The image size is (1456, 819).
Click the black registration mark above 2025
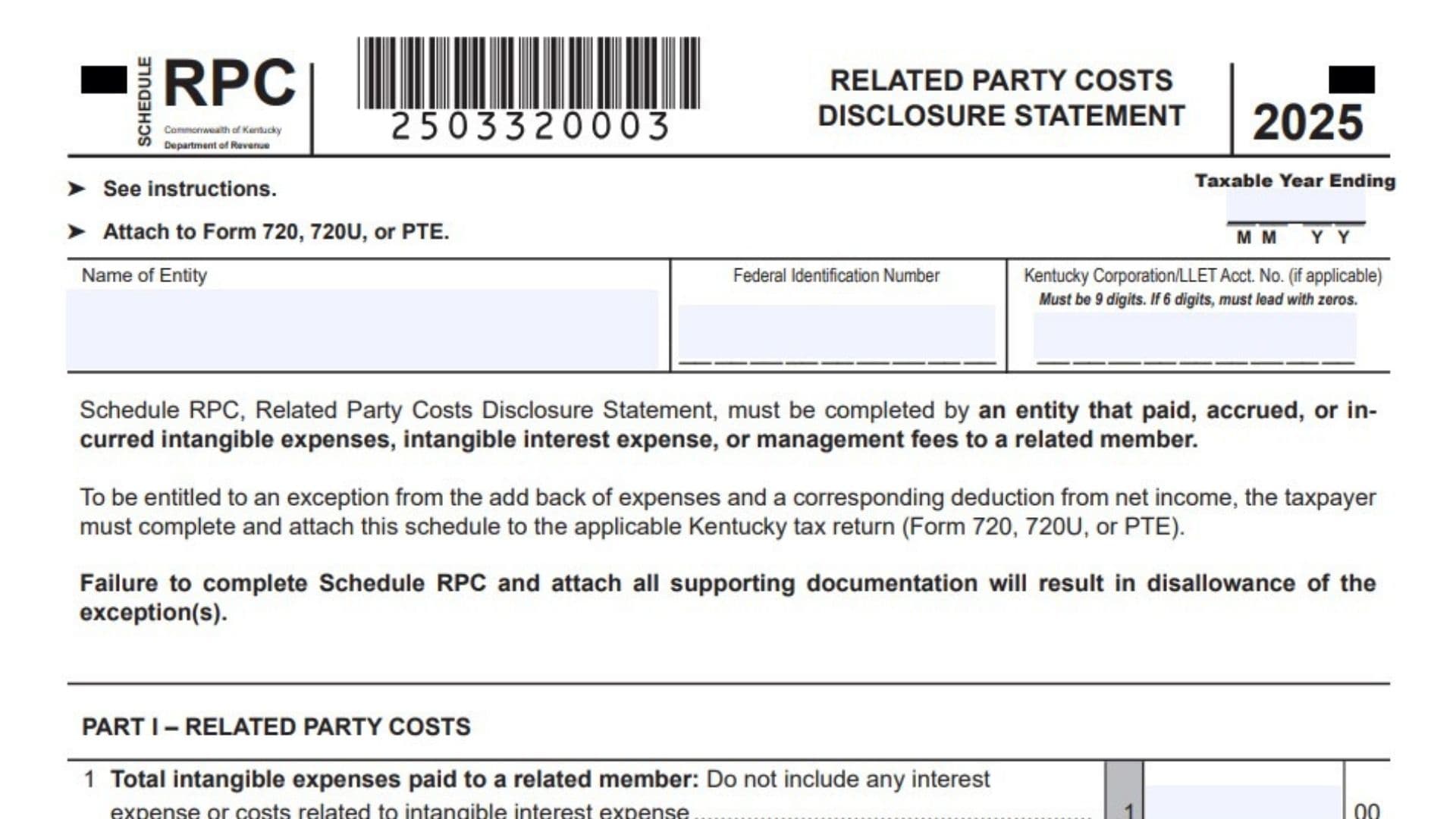pos(1351,80)
